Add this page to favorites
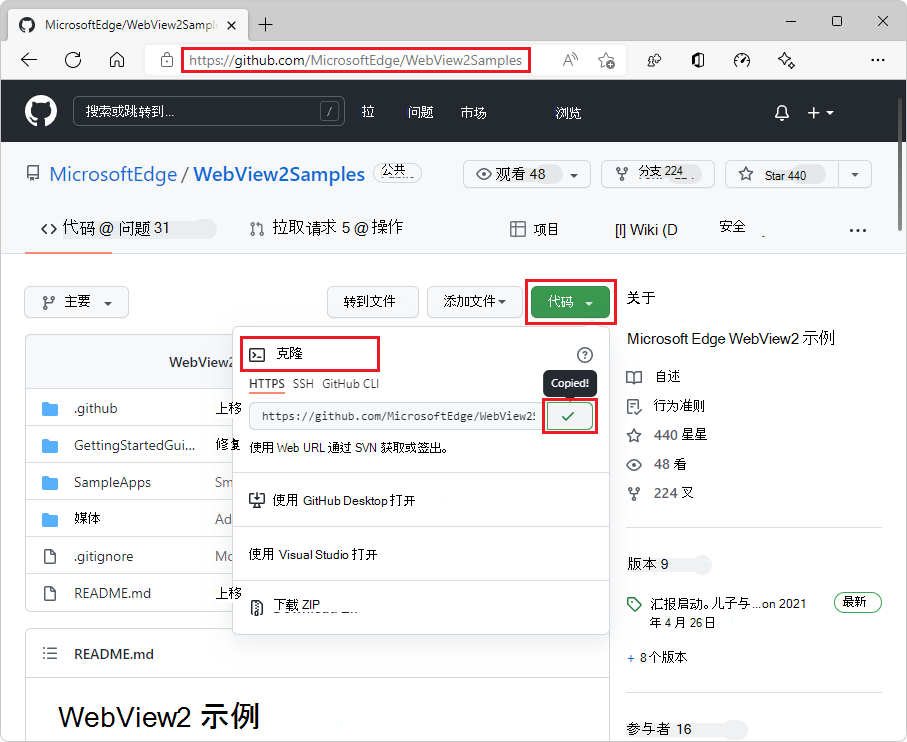 coord(606,60)
